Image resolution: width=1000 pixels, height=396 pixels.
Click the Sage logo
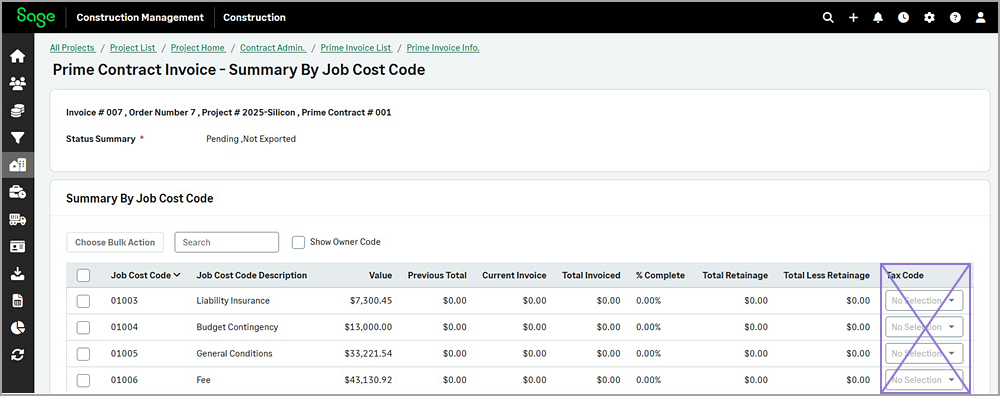[35, 17]
